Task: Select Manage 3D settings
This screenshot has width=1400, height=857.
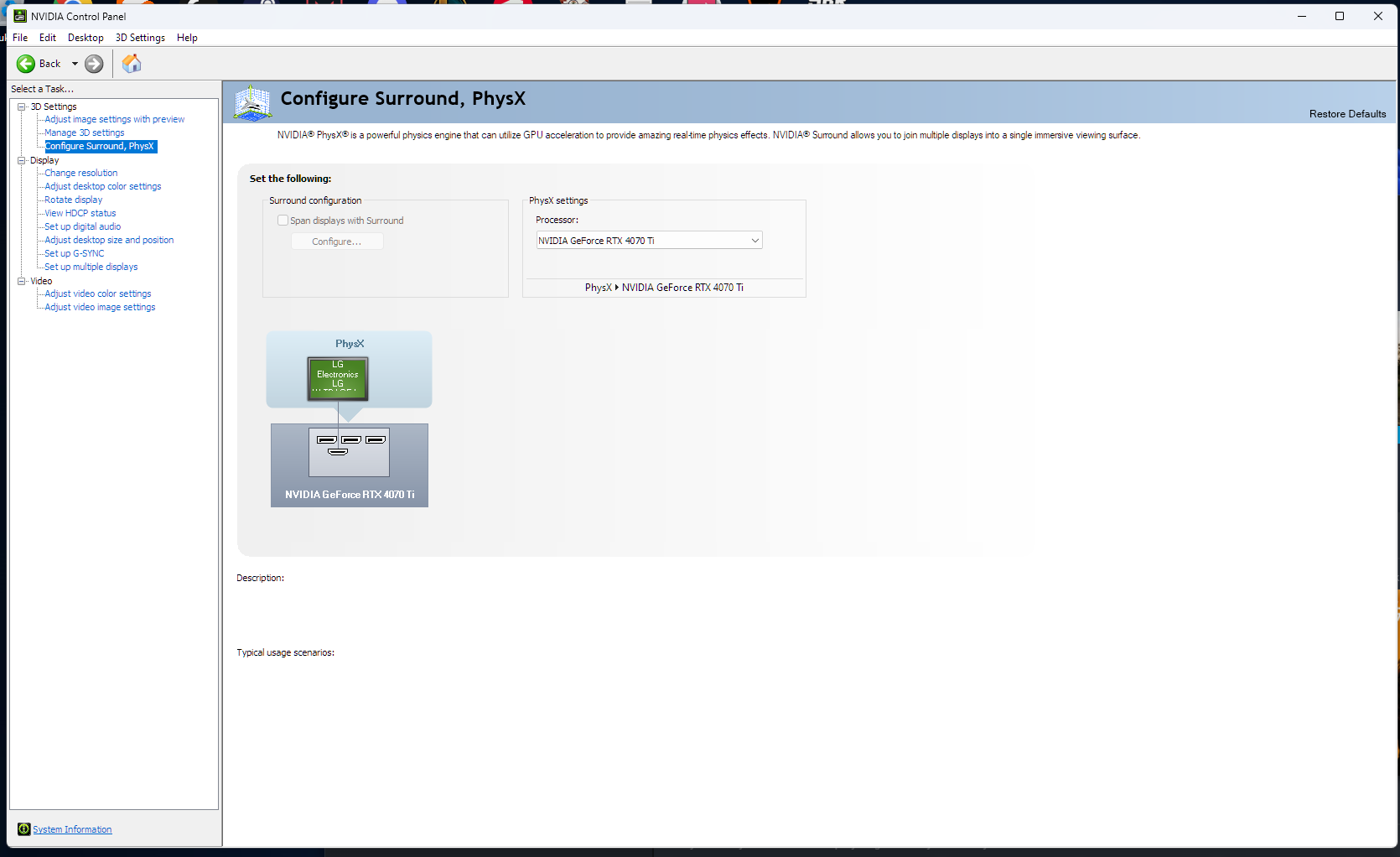Action: tap(85, 132)
